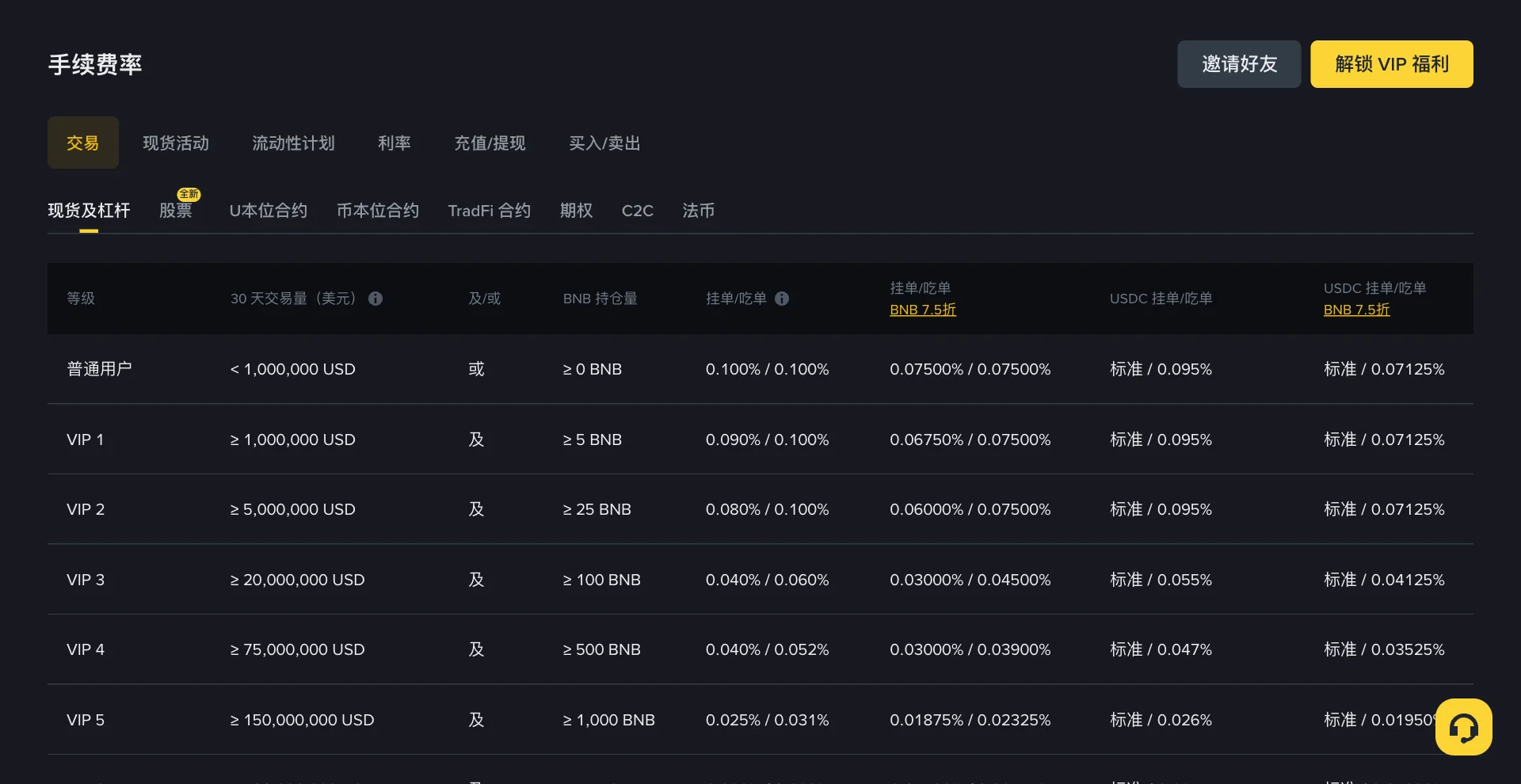Image resolution: width=1521 pixels, height=784 pixels.
Task: Click the VIP 5 row label
Action: [x=86, y=720]
